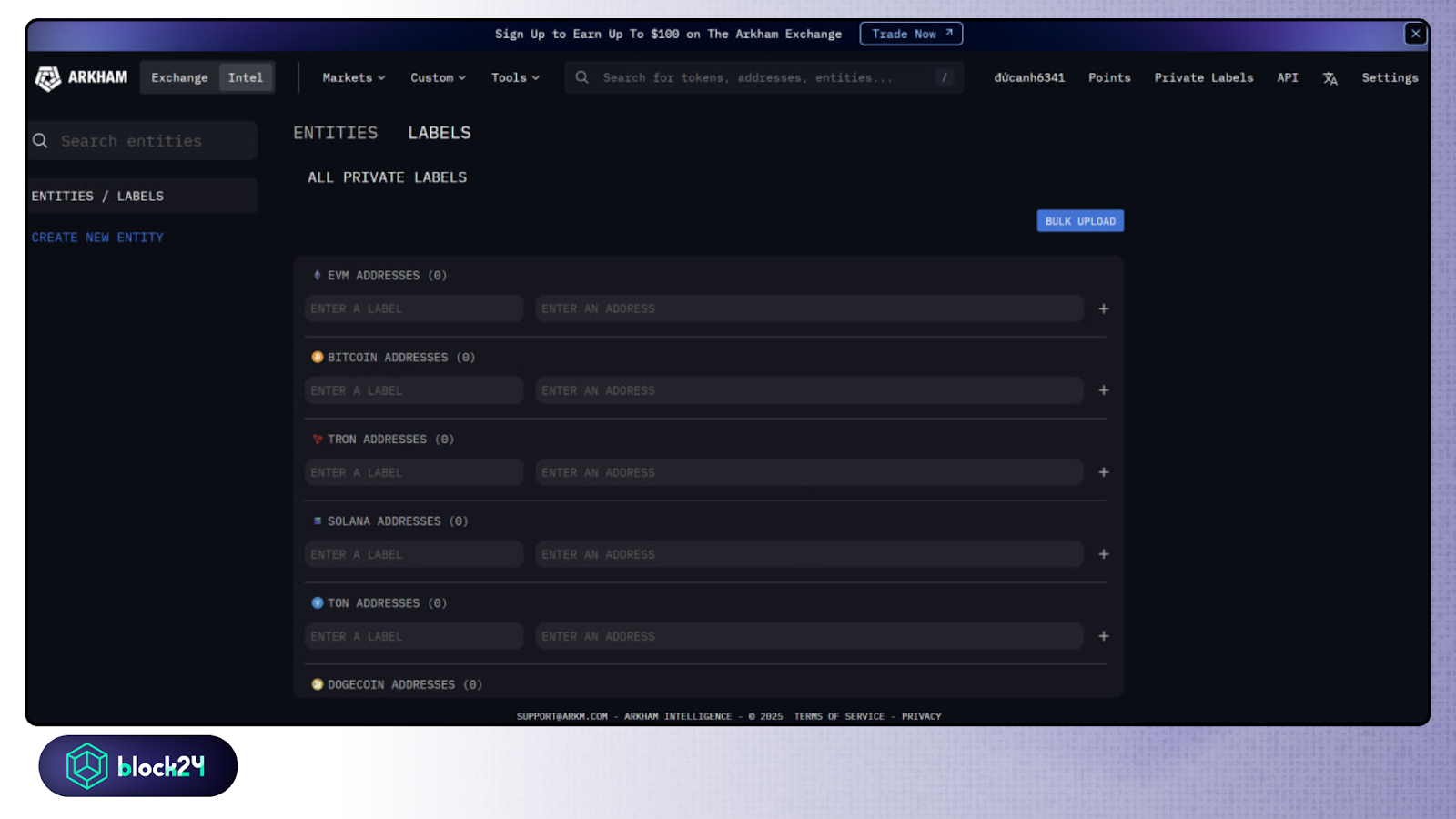Add Bitcoin address with plus icon
This screenshot has width=1456, height=819.
point(1104,390)
